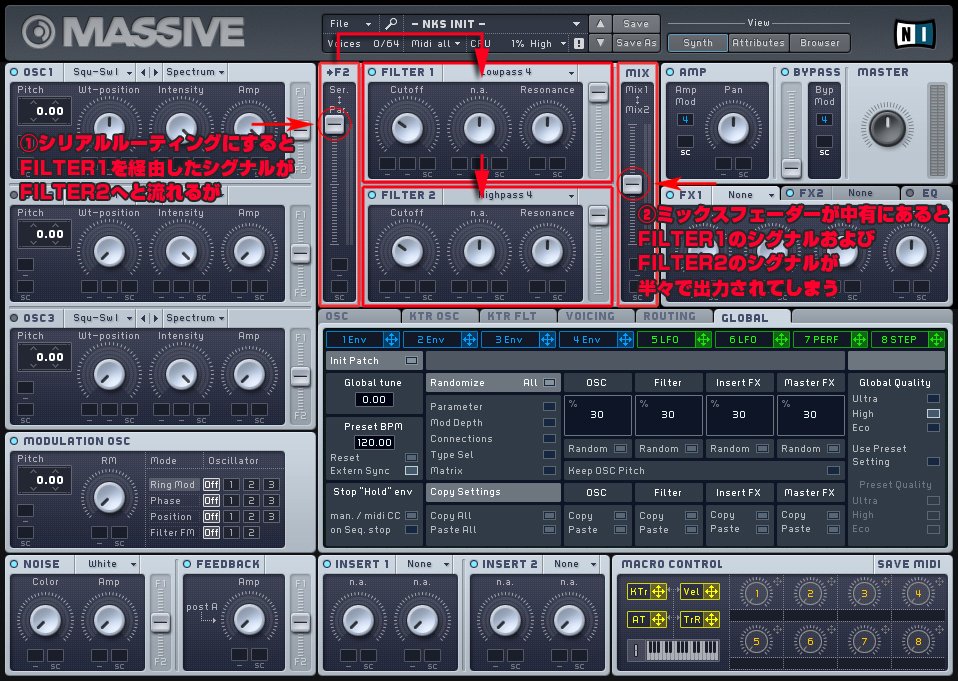Open the Filter 1 Lowpass 4 type dropdown
This screenshot has height=681, width=958.
coord(511,73)
